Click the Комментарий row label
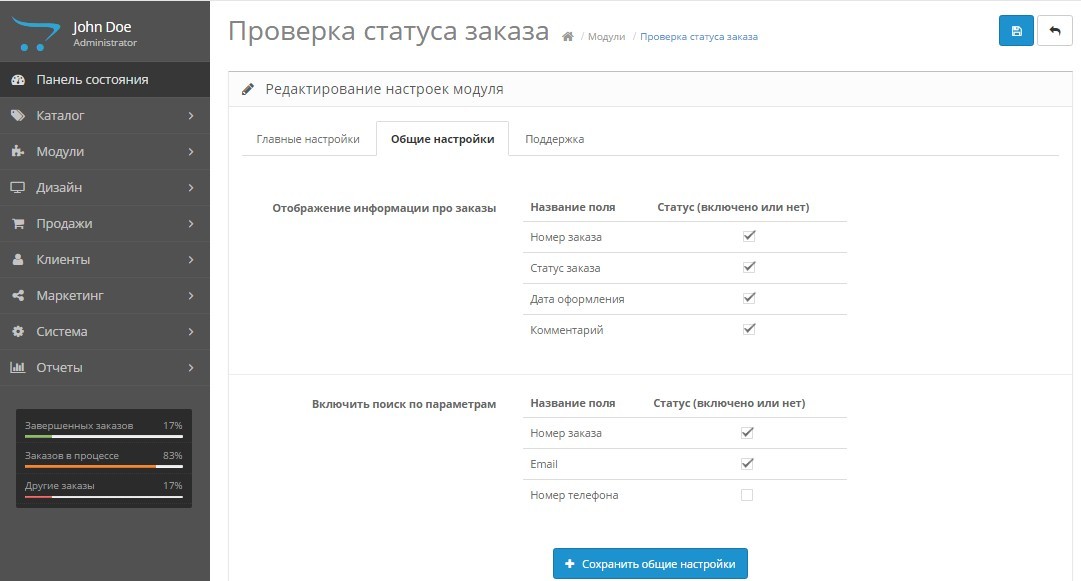This screenshot has height=581, width=1081. (567, 330)
